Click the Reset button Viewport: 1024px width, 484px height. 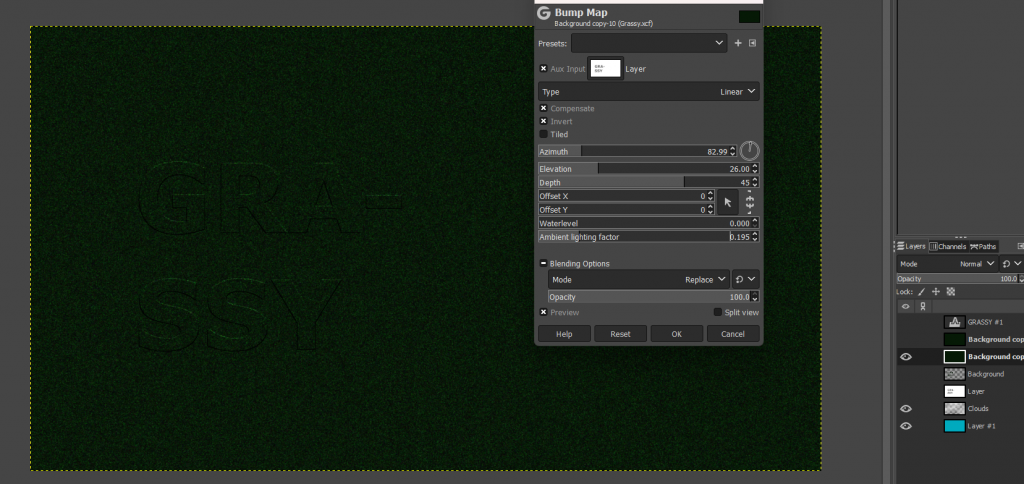point(620,334)
